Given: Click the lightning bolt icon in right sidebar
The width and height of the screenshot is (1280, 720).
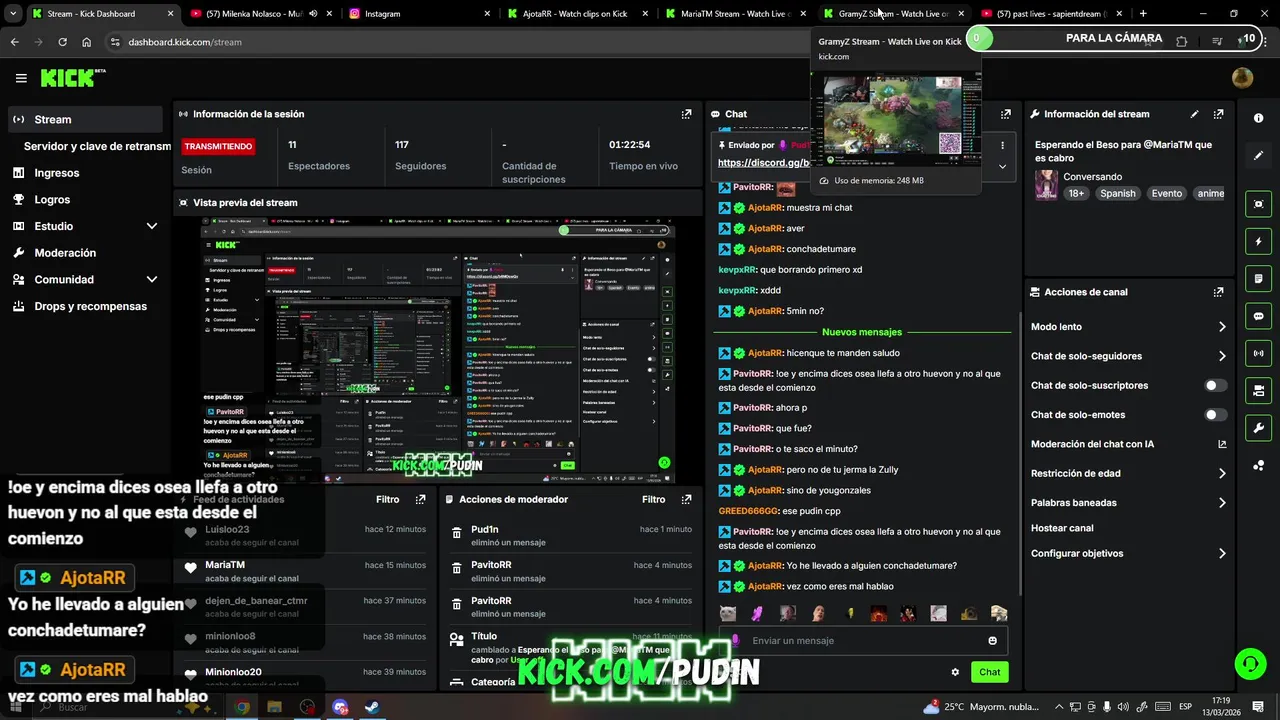Looking at the screenshot, I should pyautogui.click(x=1258, y=241).
